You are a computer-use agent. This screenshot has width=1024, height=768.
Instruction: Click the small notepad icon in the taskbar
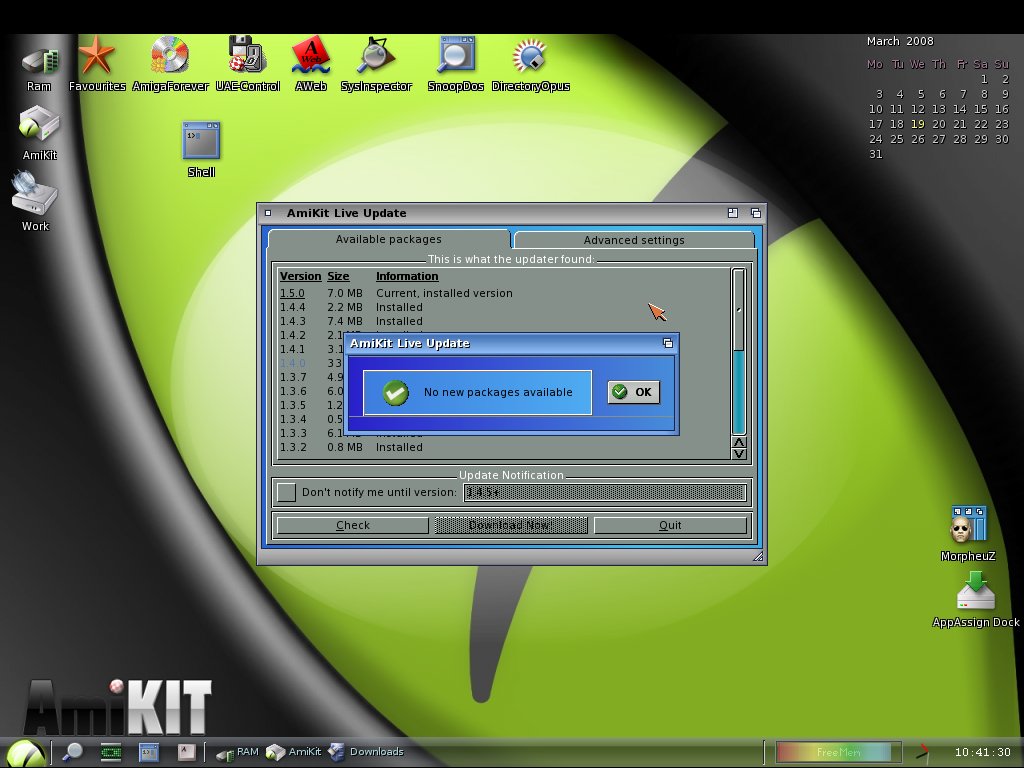click(186, 752)
